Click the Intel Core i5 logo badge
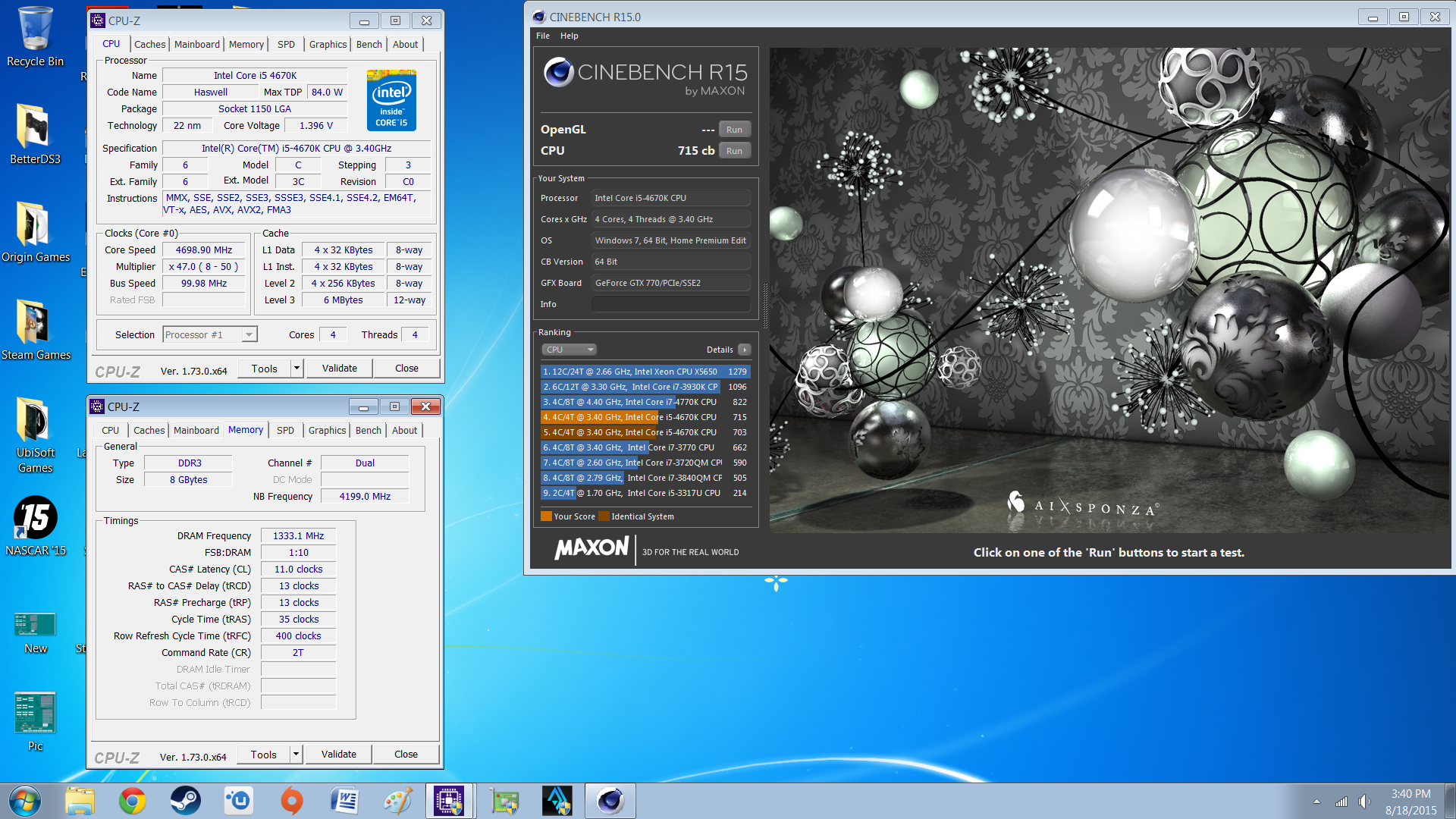The height and width of the screenshot is (819, 1456). point(391,99)
